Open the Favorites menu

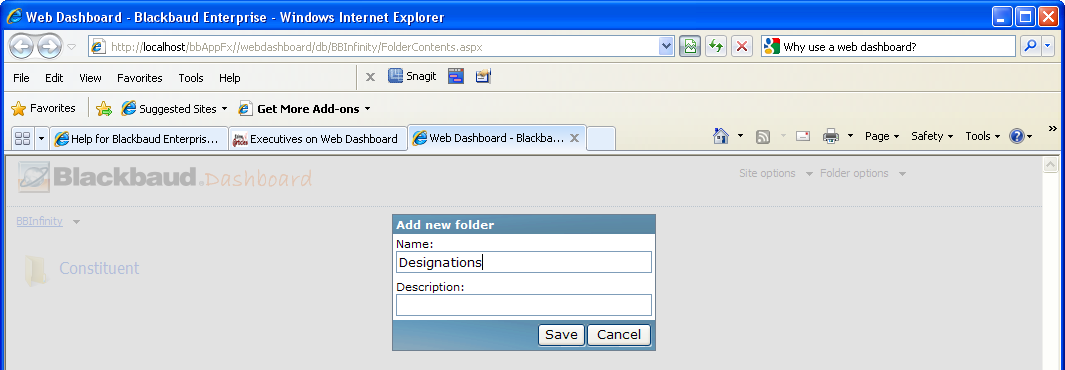coord(140,78)
